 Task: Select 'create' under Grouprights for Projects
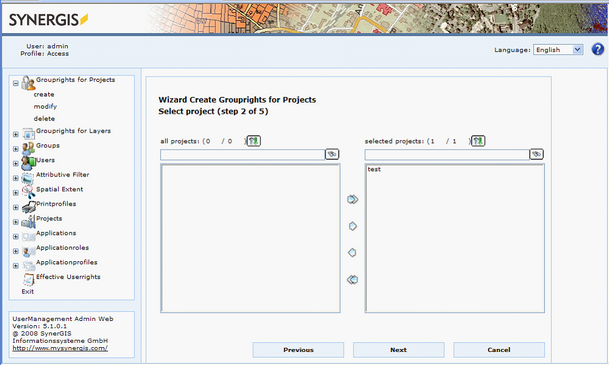(x=44, y=94)
